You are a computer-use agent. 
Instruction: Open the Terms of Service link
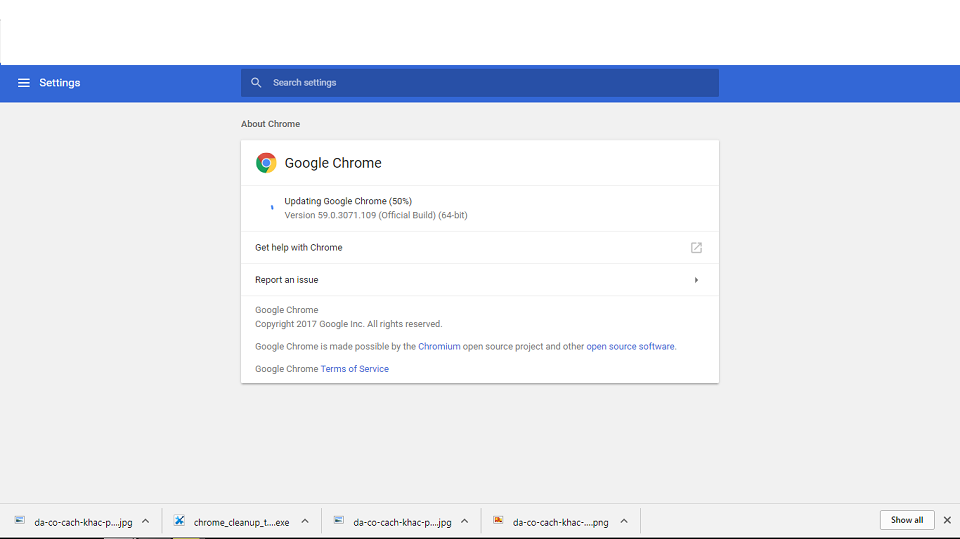[x=354, y=369]
